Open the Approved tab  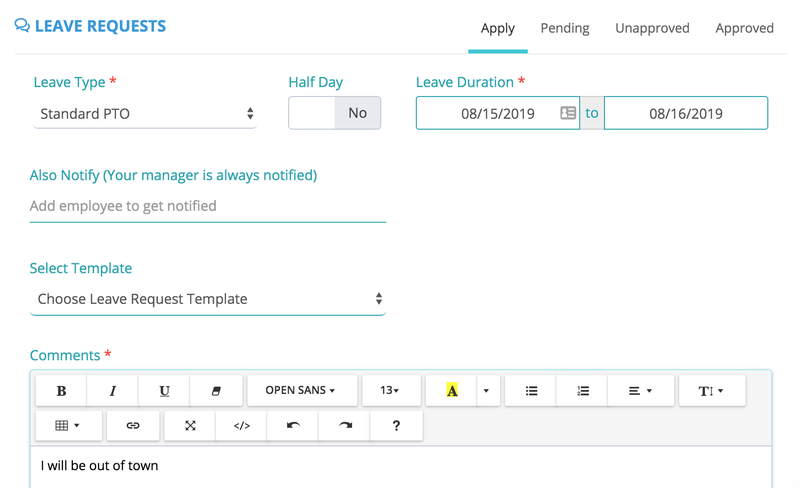pyautogui.click(x=744, y=28)
